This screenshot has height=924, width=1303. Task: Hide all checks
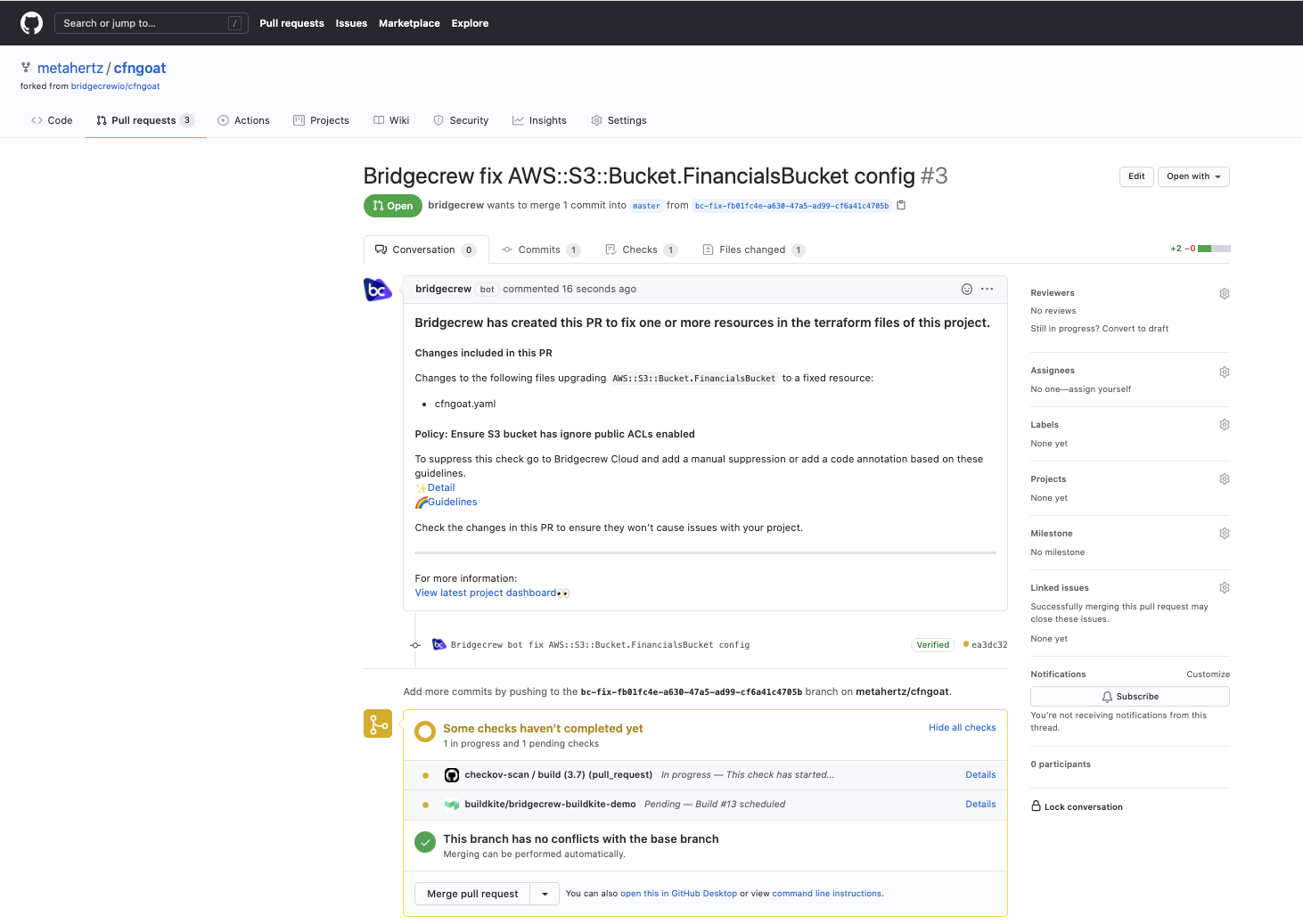[x=963, y=728]
